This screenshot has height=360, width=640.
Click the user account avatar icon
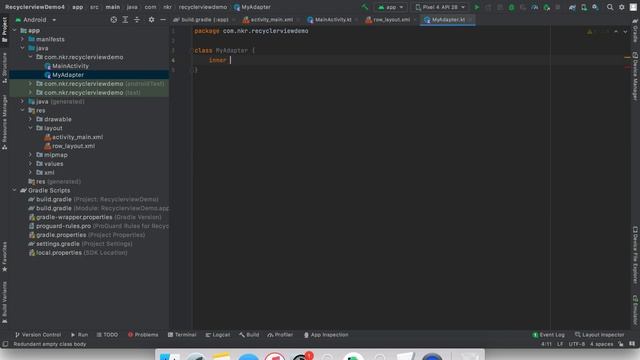coord(633,7)
